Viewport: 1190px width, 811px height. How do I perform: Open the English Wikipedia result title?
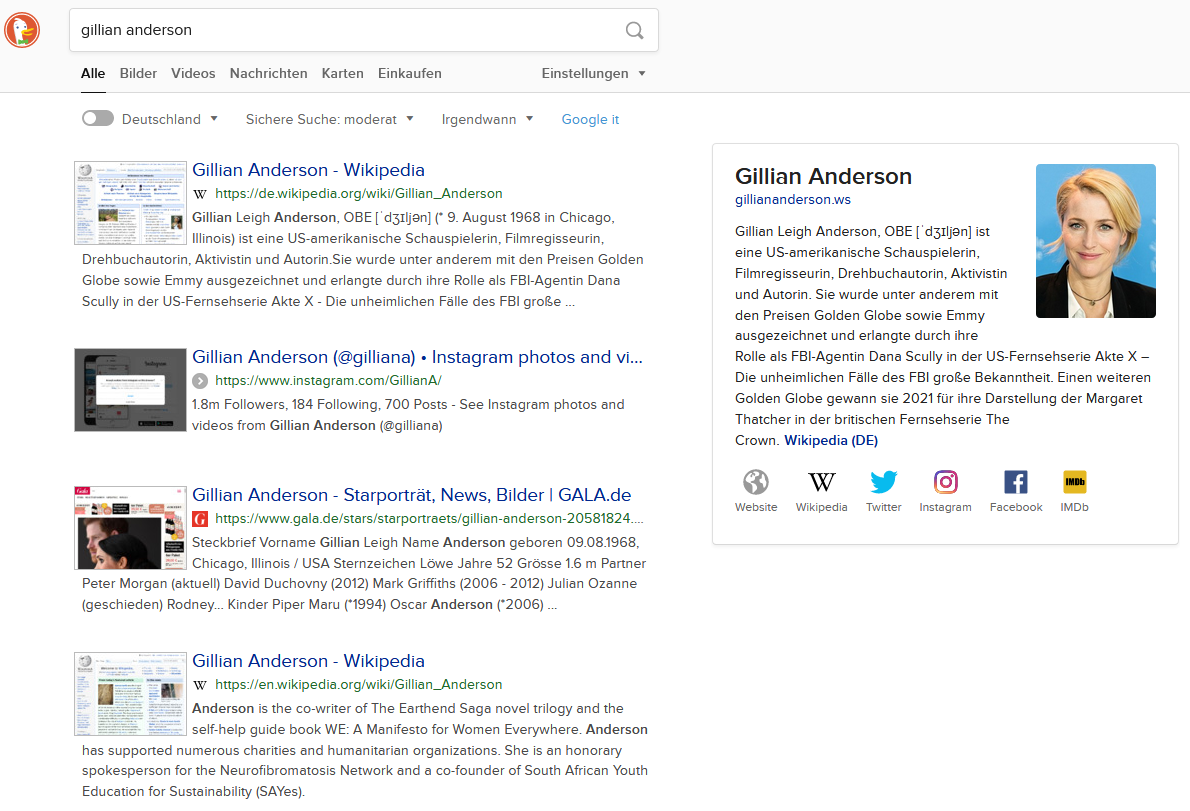308,661
